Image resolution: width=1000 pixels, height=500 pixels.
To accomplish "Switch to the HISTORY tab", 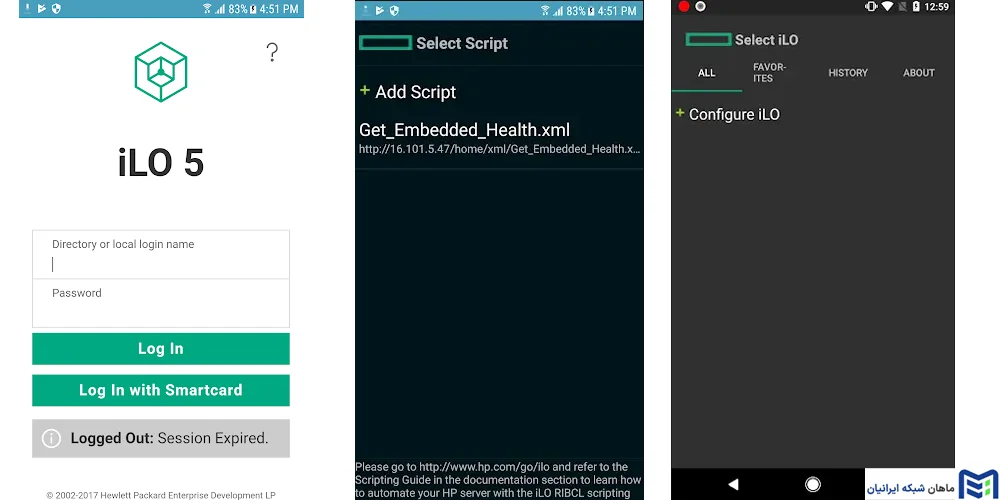I will click(x=848, y=73).
